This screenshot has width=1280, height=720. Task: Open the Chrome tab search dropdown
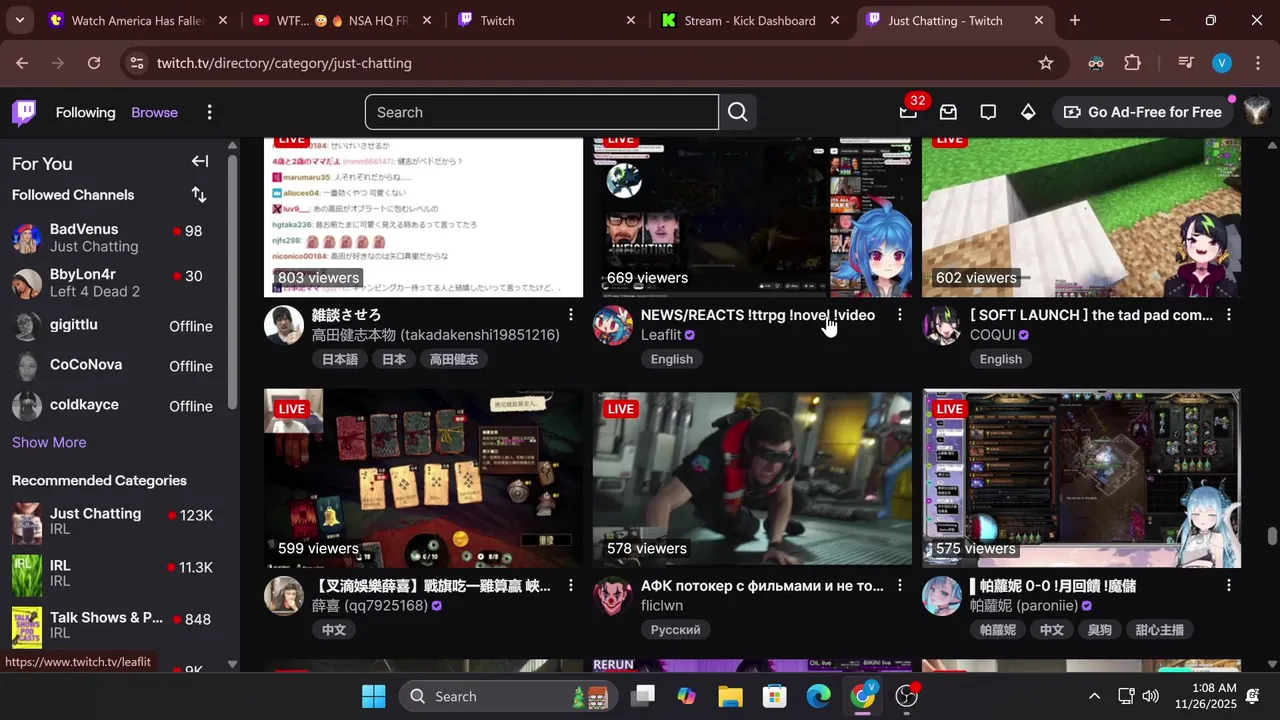pyautogui.click(x=19, y=20)
